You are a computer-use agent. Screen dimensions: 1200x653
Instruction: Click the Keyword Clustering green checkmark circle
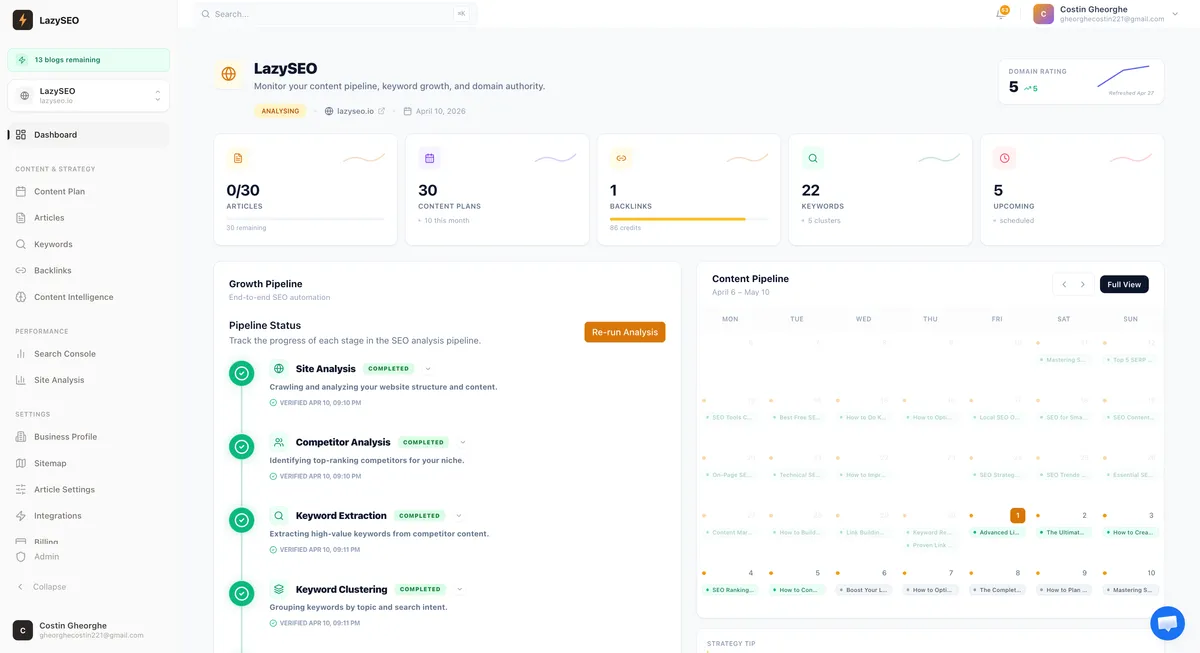point(241,594)
